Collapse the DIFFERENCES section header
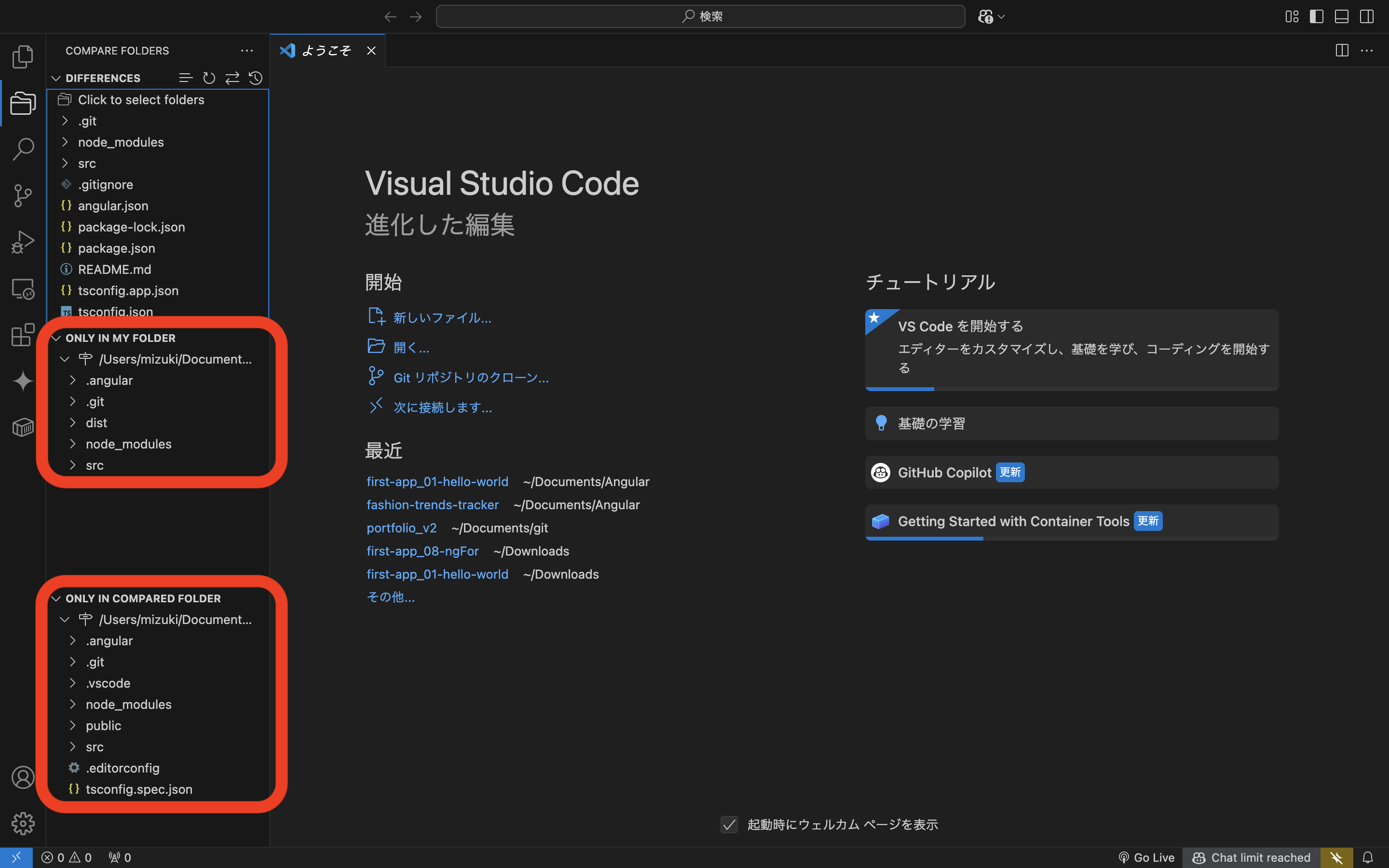 click(55, 78)
